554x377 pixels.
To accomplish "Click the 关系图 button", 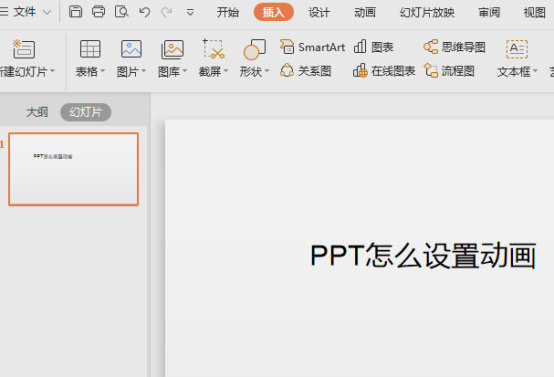I will coord(306,71).
